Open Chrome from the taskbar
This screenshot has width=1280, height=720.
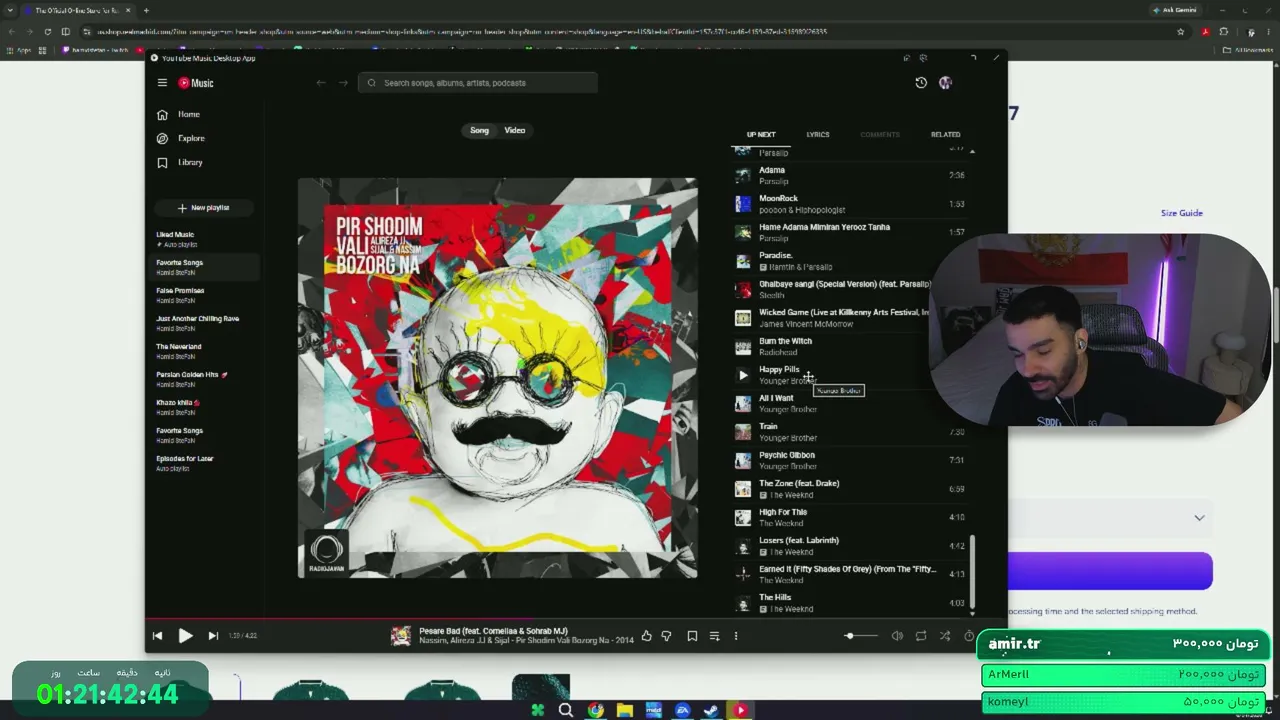tap(596, 710)
